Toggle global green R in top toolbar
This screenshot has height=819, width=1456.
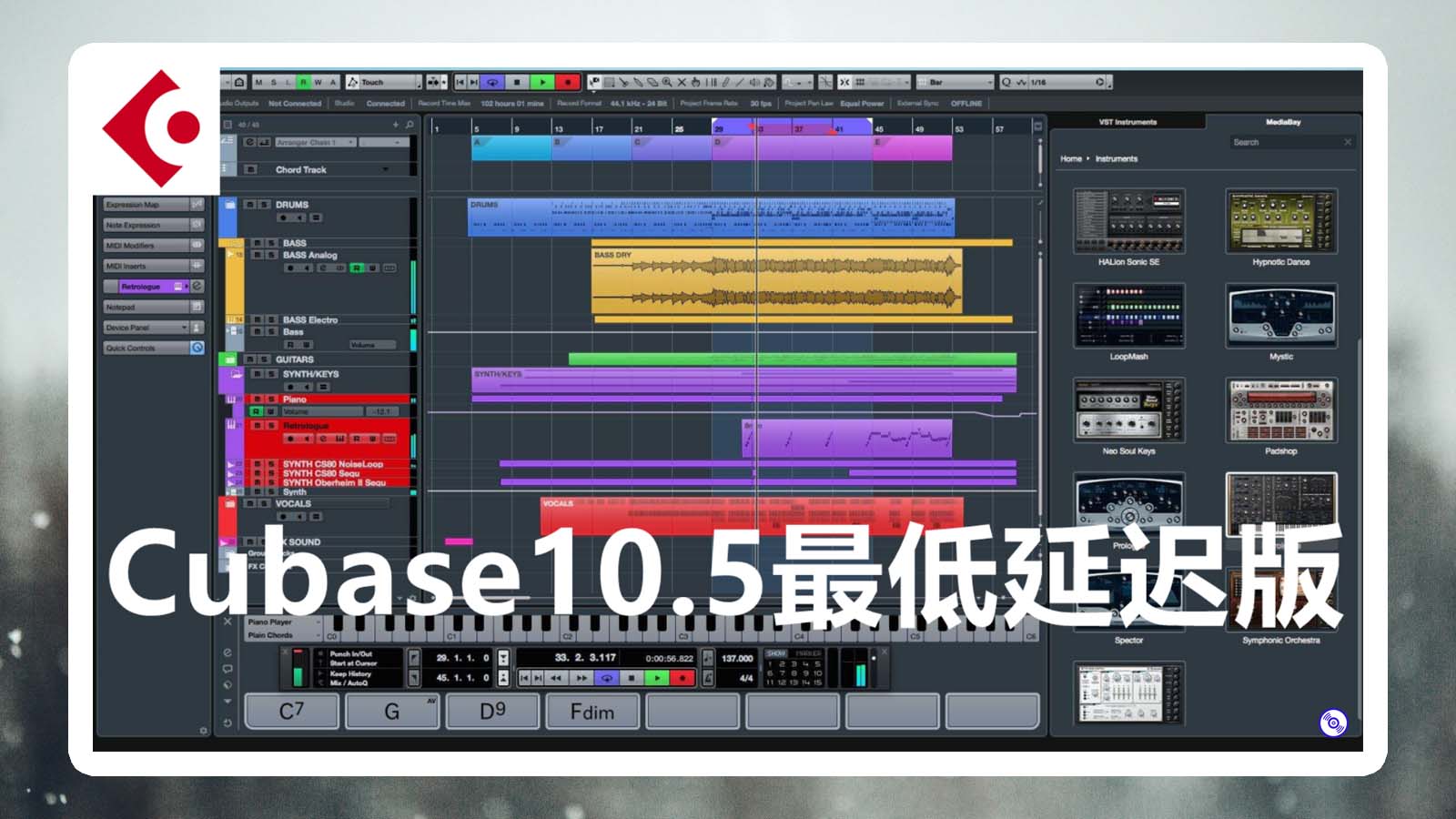[x=304, y=82]
